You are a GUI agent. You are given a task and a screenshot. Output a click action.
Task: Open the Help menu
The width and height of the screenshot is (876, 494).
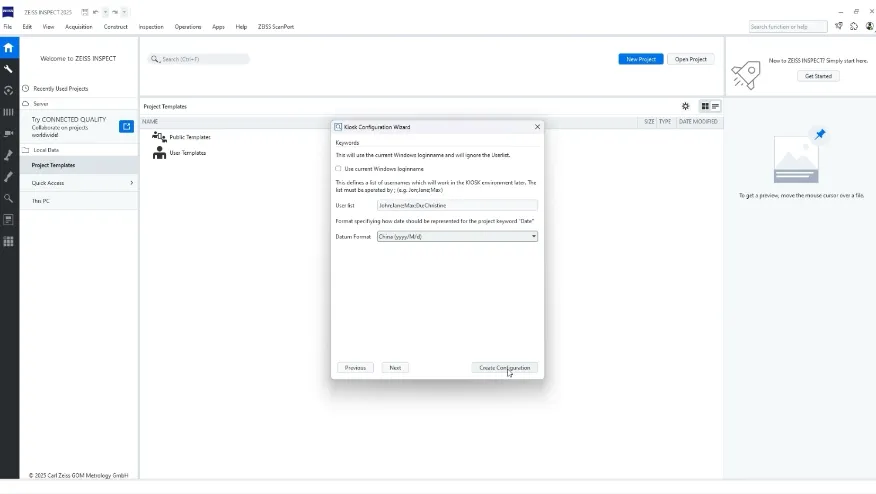[241, 27]
